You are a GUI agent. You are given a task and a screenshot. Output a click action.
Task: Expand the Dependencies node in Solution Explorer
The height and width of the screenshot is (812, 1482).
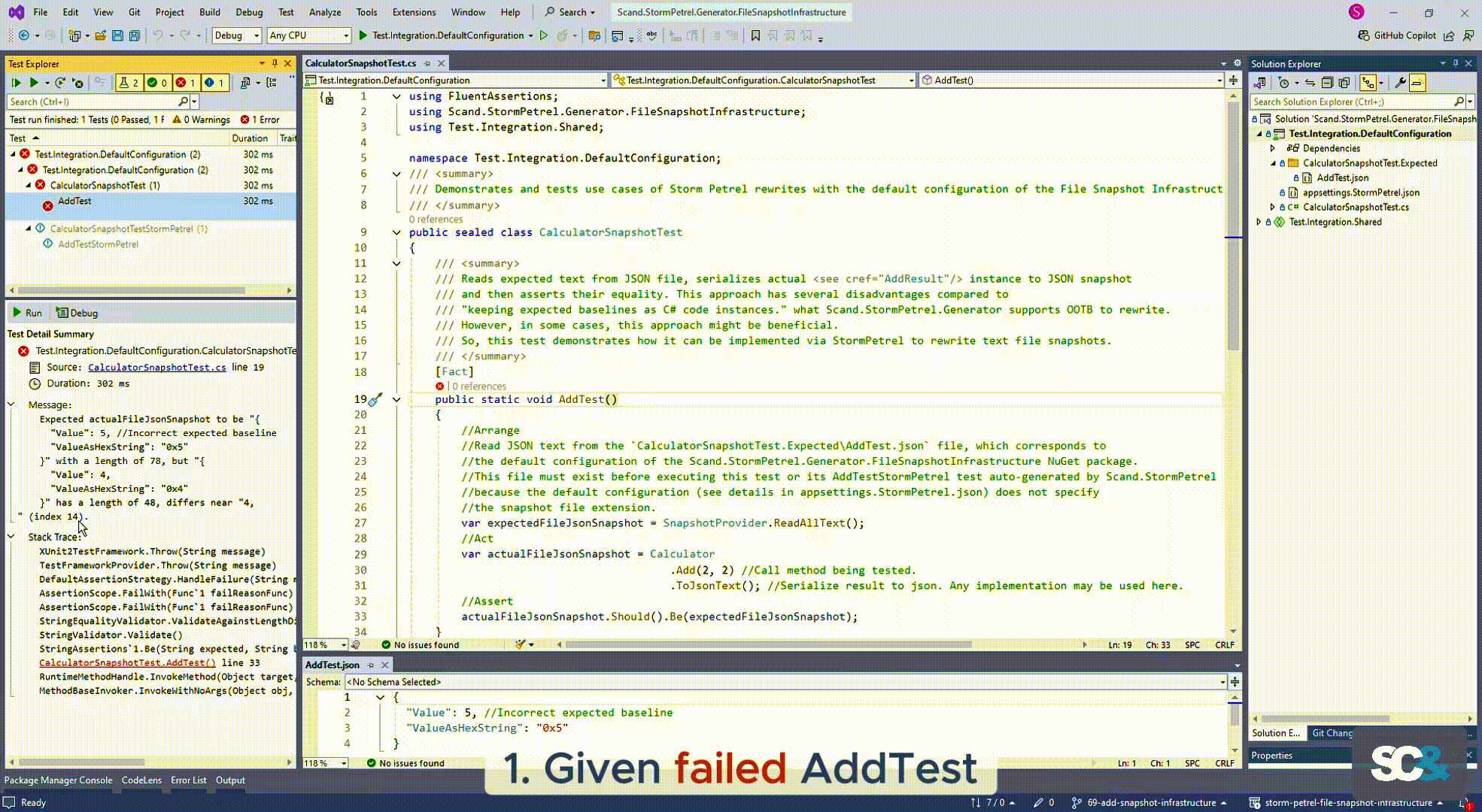point(1273,148)
